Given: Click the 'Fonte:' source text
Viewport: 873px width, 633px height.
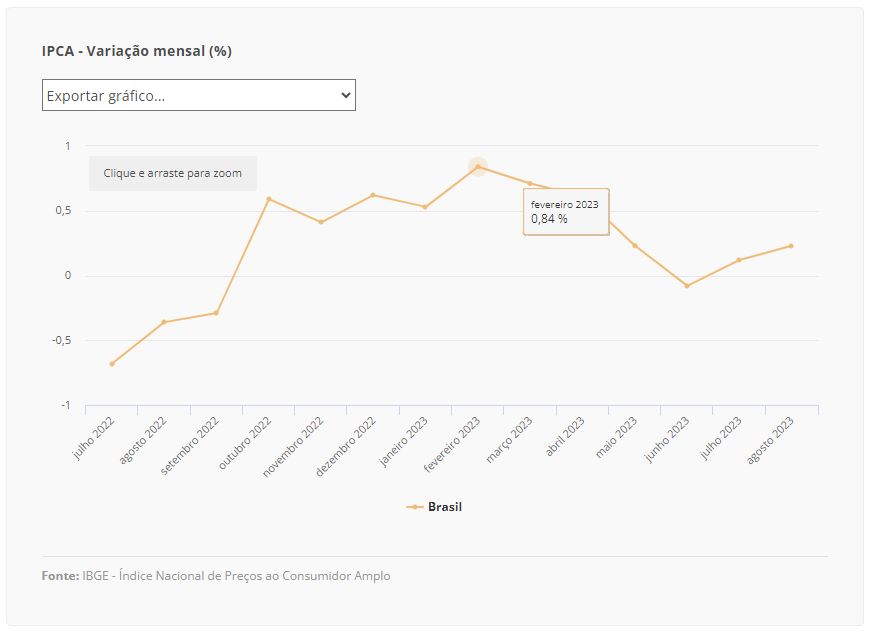Looking at the screenshot, I should click(216, 576).
